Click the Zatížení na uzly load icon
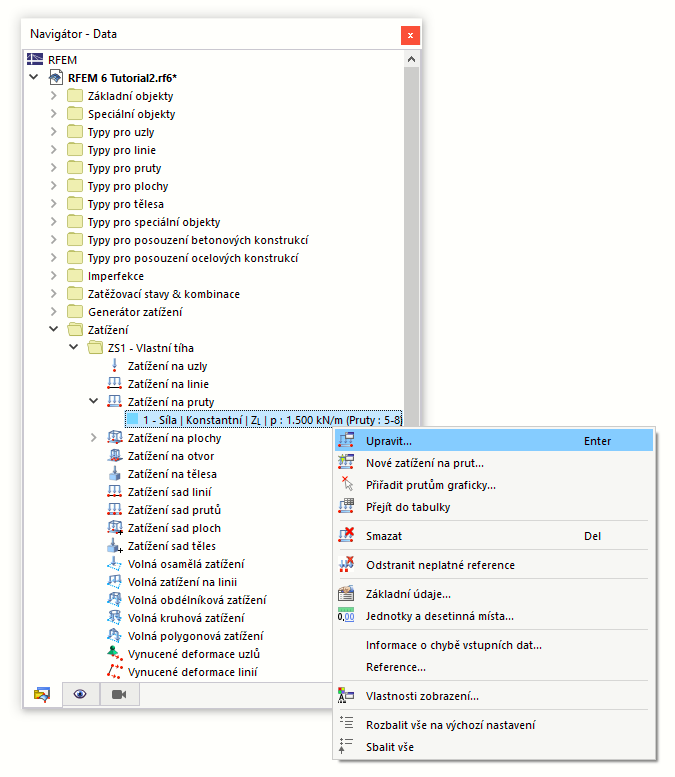 [x=114, y=366]
